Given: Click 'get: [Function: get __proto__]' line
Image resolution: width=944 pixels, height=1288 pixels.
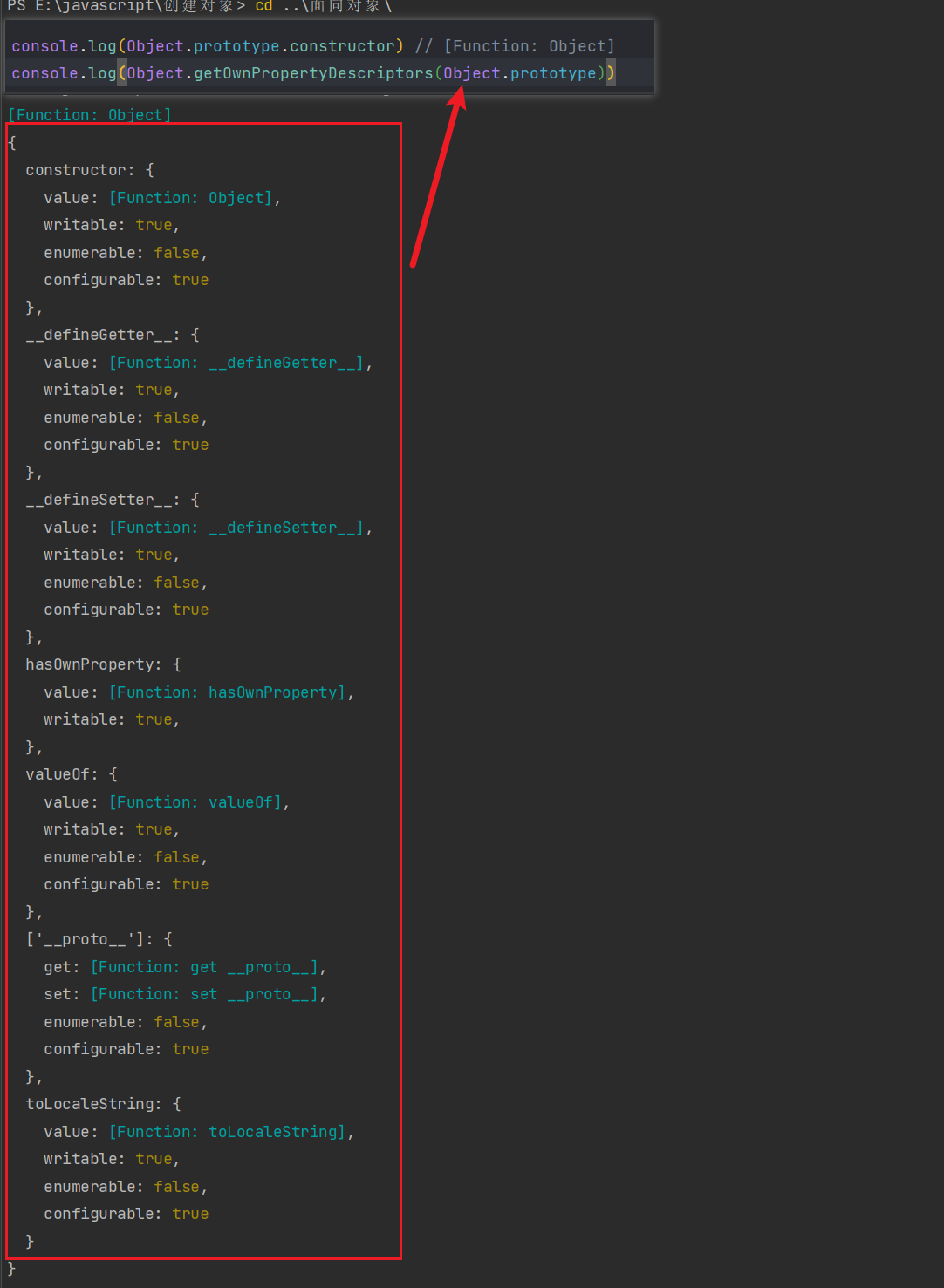Looking at the screenshot, I should pyautogui.click(x=185, y=967).
